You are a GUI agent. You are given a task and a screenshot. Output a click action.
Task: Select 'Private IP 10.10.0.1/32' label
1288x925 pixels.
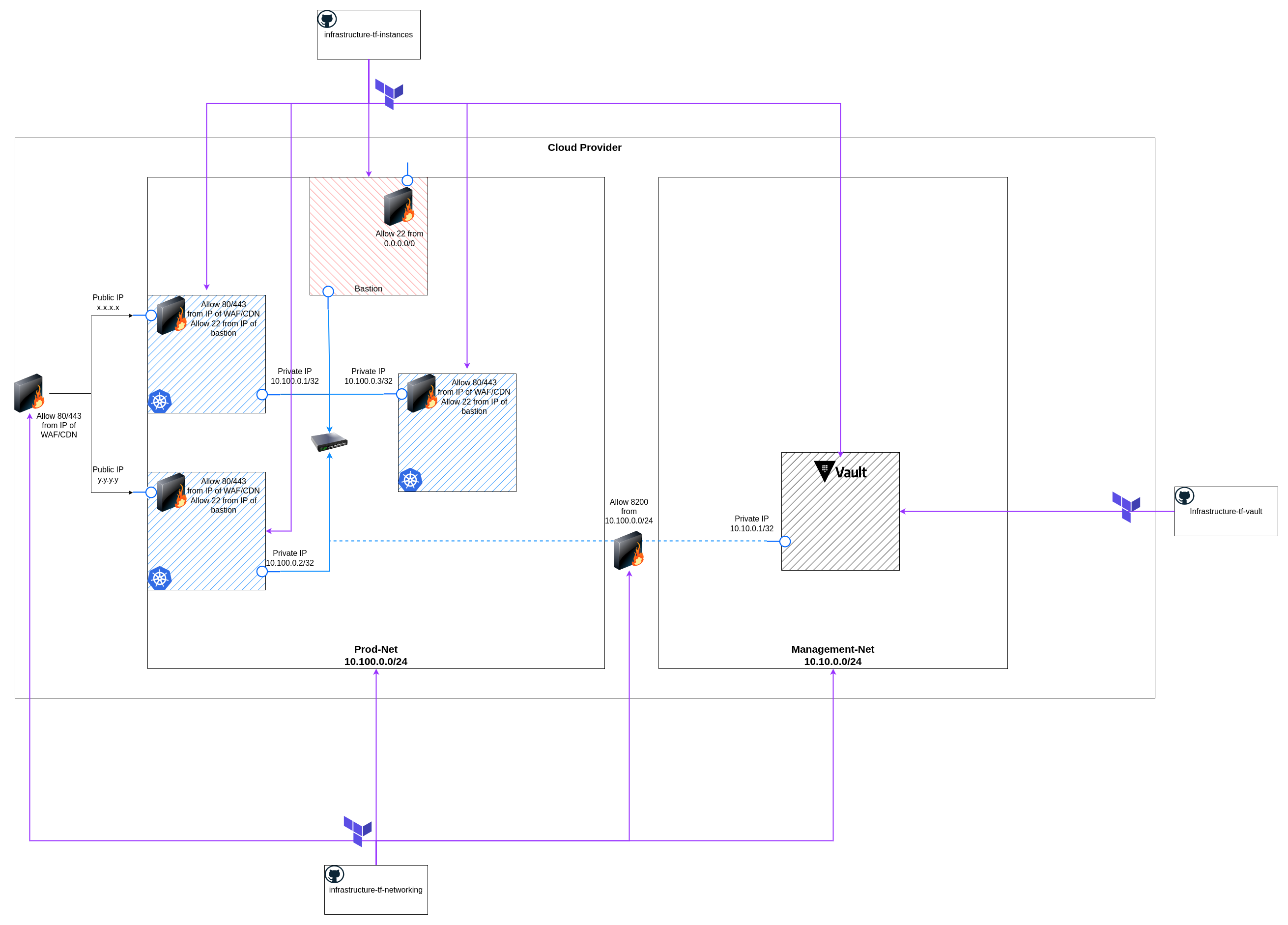click(751, 523)
